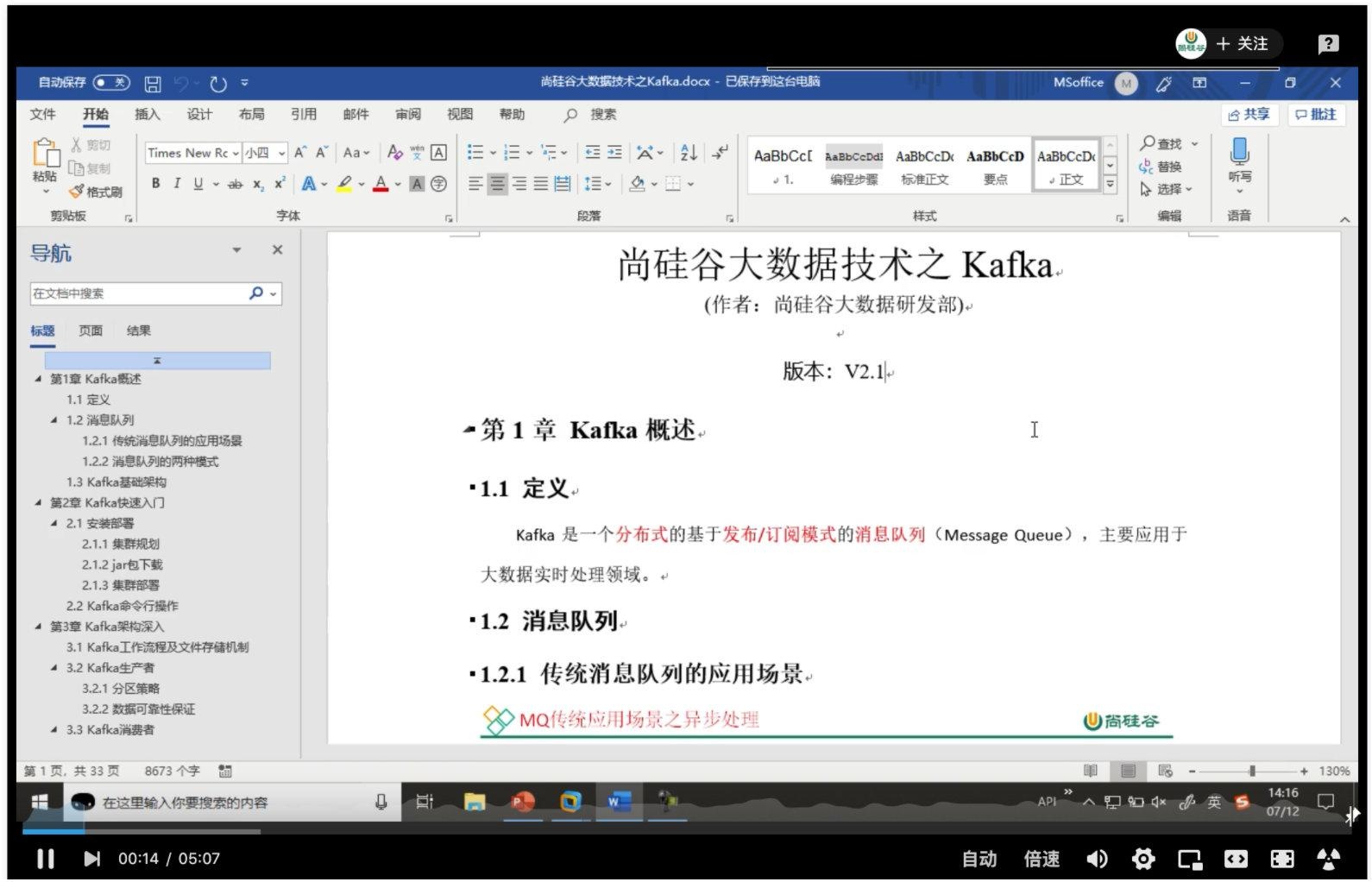Open the font name dropdown
This screenshot has height=882, width=1372.
[x=236, y=153]
